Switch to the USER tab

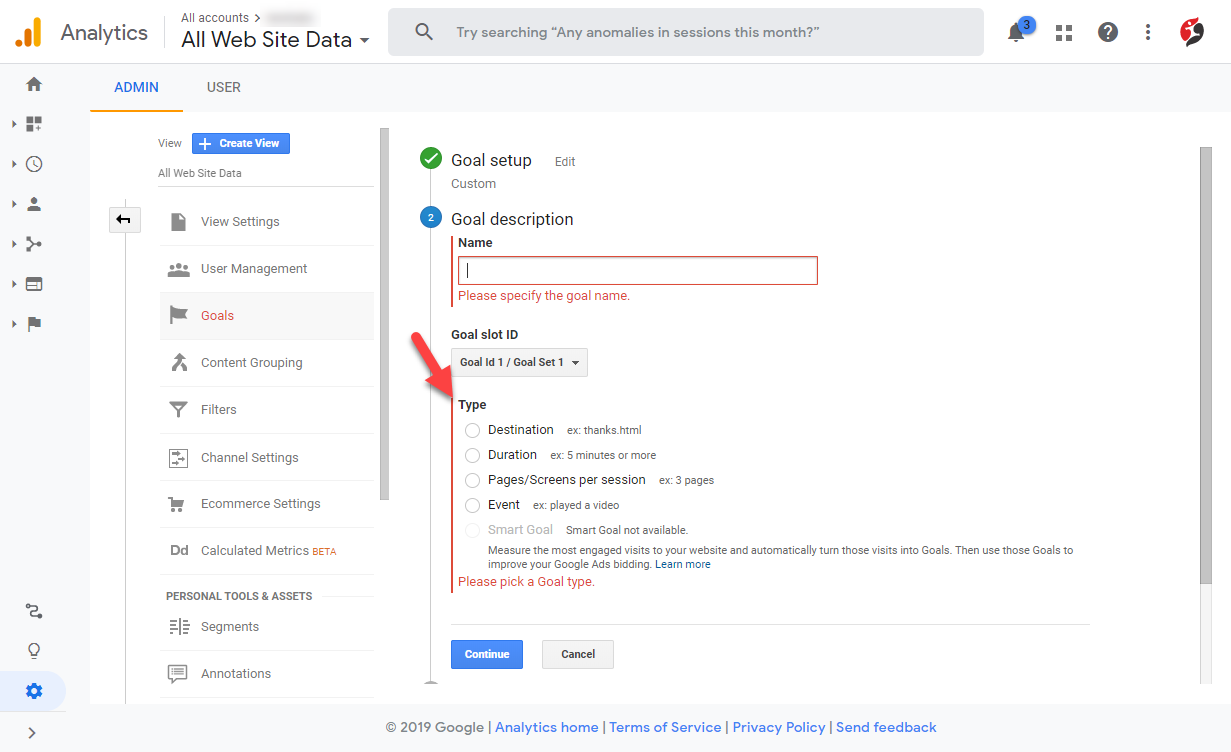[223, 87]
